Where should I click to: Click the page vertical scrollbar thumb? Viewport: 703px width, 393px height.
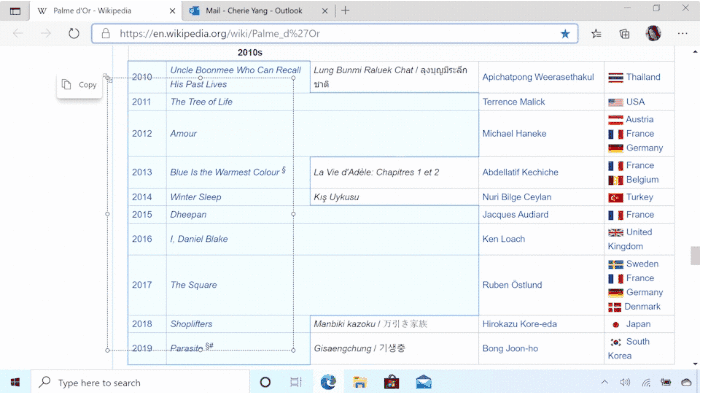[x=695, y=255]
